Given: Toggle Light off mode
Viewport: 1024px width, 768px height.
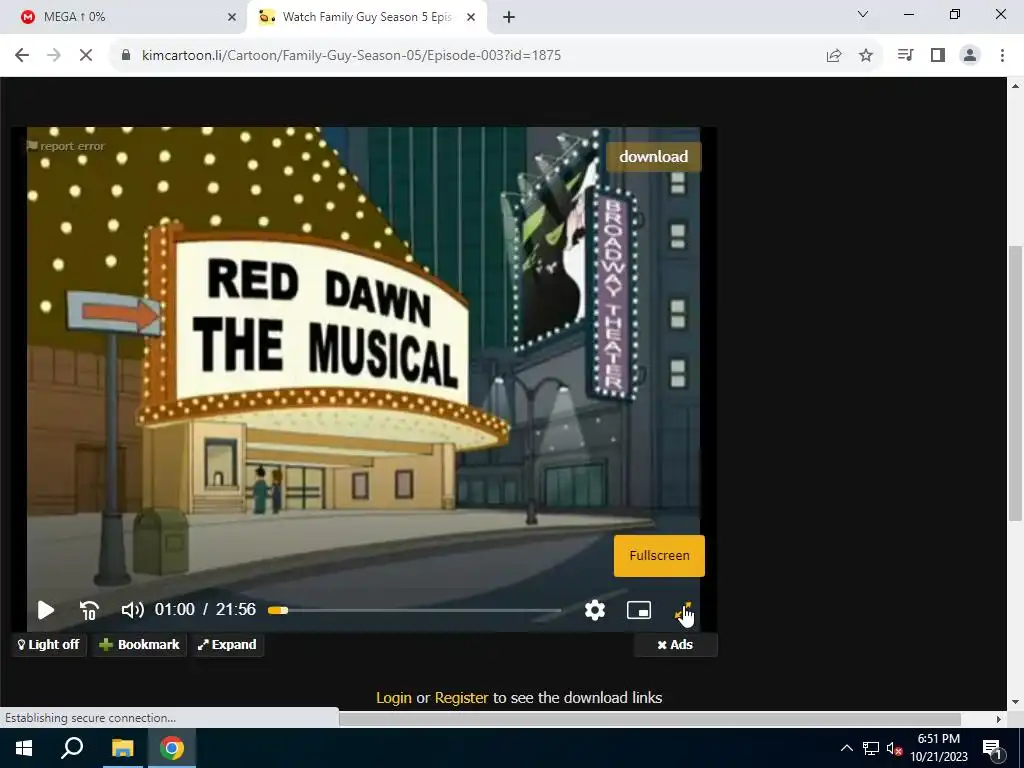Looking at the screenshot, I should click(x=49, y=645).
